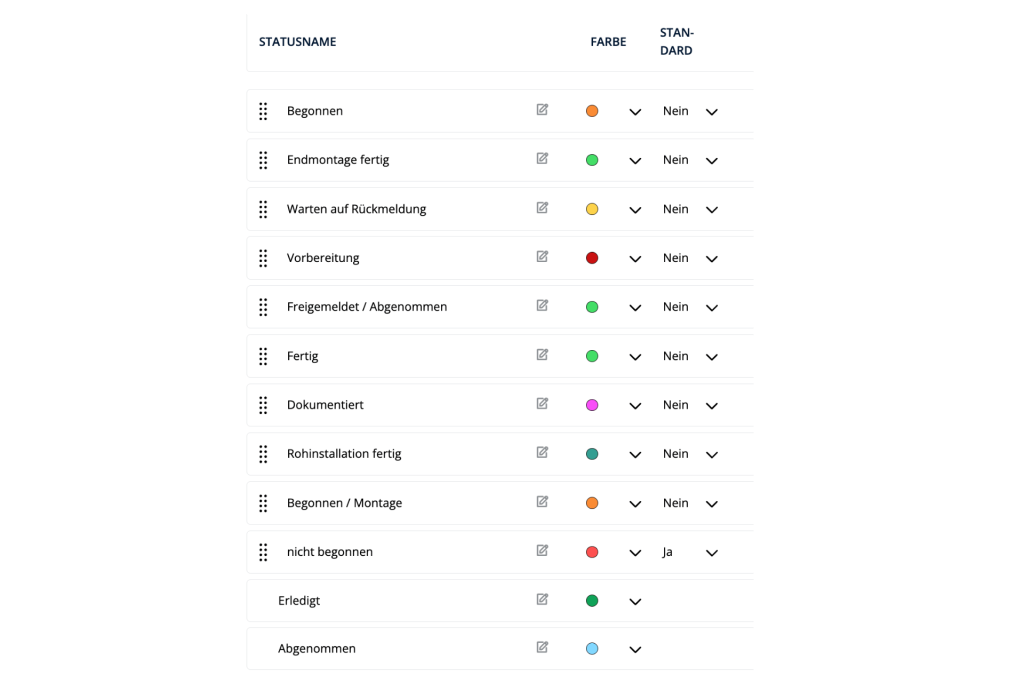Open the color dropdown for "Fertig"
This screenshot has height=683, width=1024.
tap(635, 356)
